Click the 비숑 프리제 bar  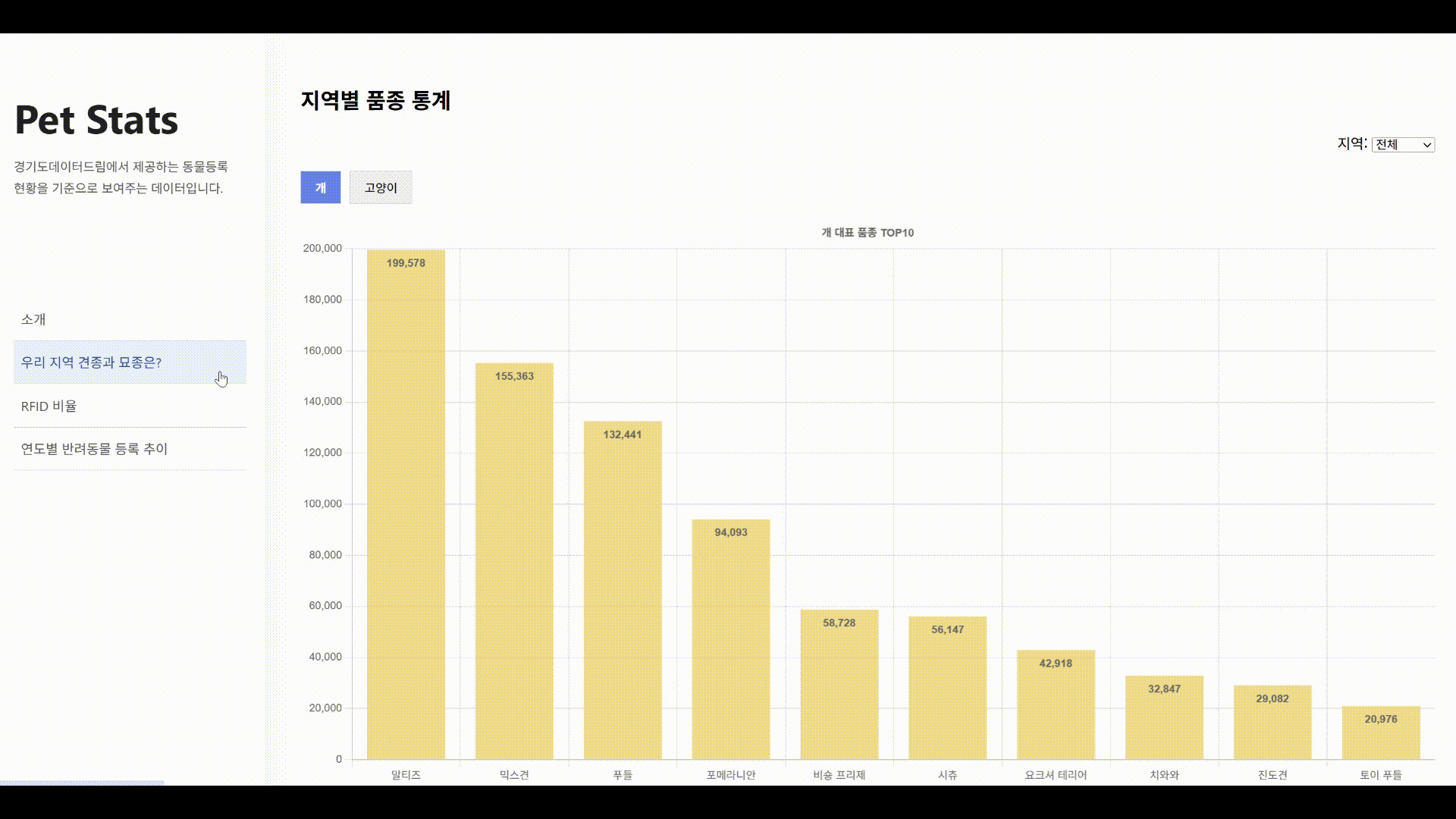839,684
